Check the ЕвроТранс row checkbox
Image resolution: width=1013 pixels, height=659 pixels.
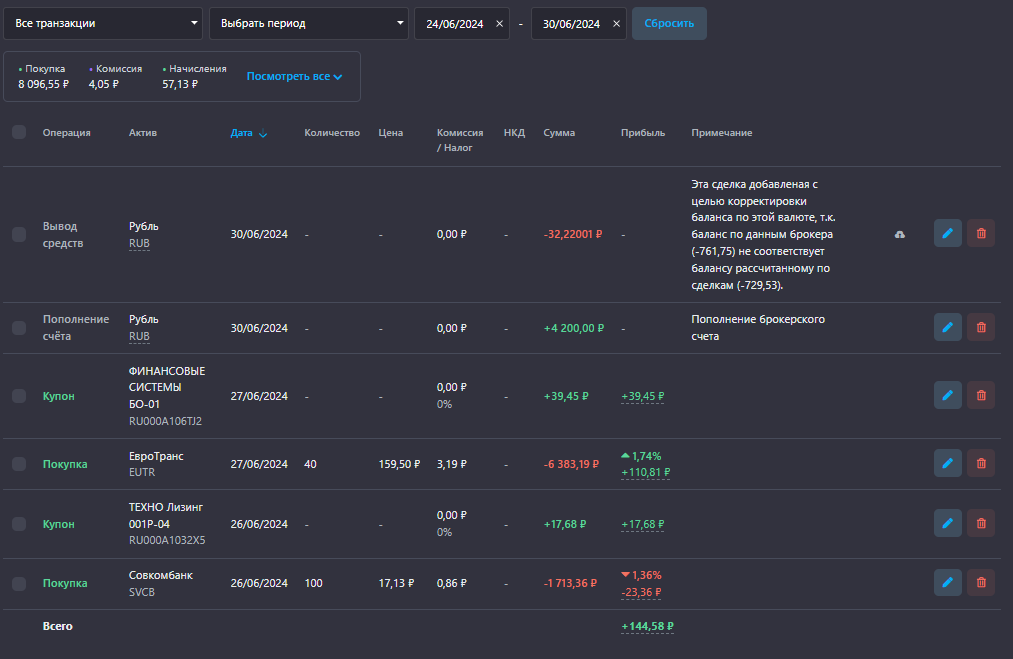tap(19, 464)
